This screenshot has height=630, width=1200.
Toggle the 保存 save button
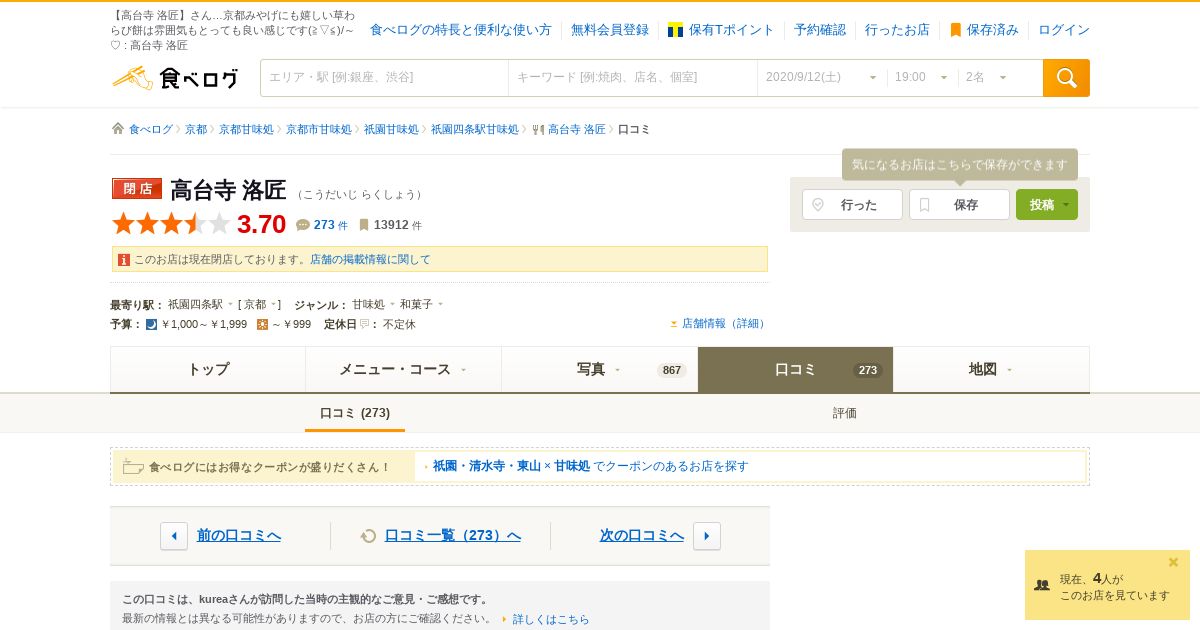point(959,205)
